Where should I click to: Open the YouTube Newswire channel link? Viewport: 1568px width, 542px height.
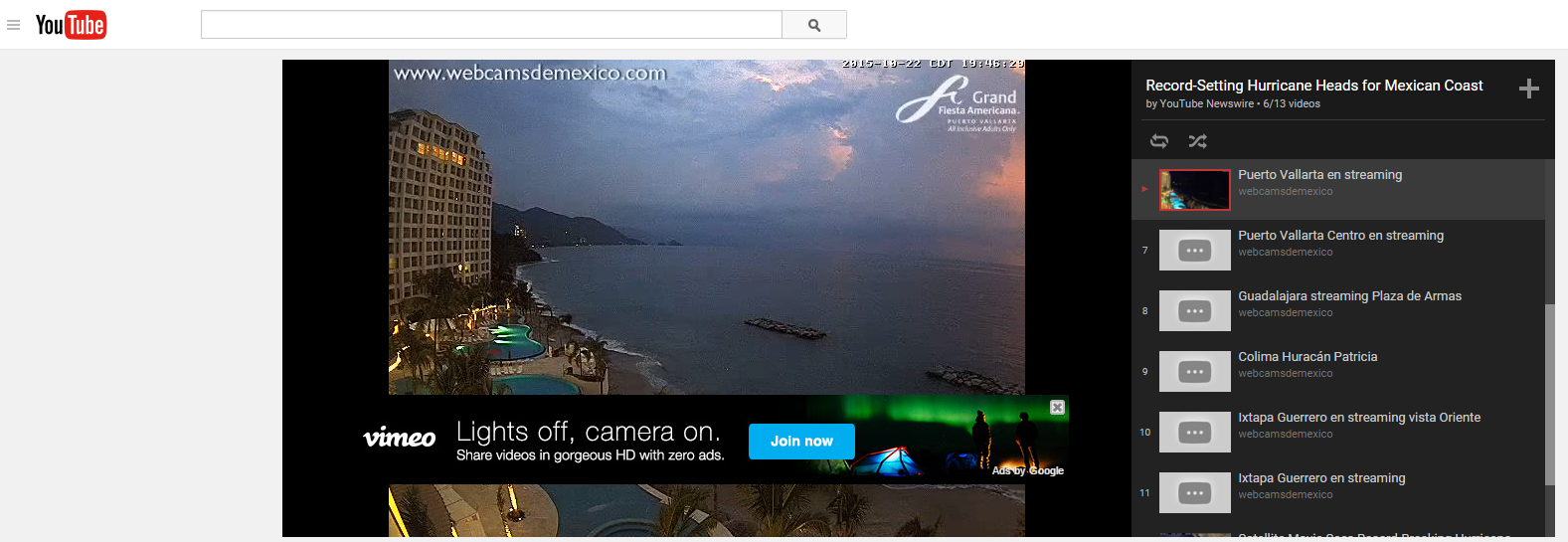[x=1206, y=103]
